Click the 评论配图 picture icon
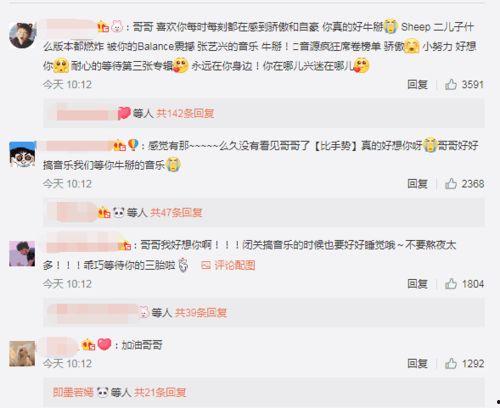Image resolution: width=500 pixels, height=408 pixels. [206, 265]
